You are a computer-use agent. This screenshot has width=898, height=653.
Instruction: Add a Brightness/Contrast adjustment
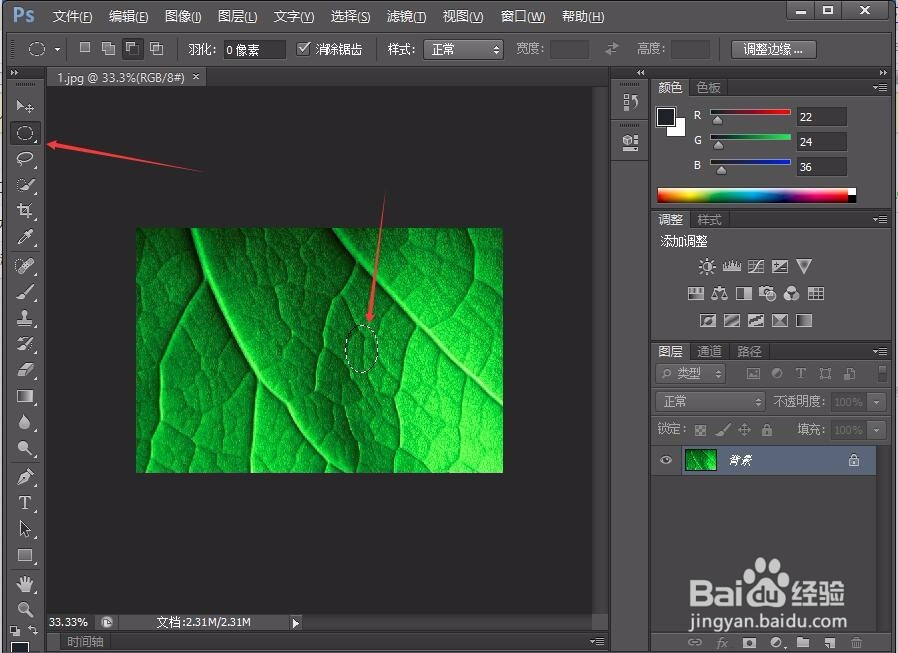coord(707,266)
